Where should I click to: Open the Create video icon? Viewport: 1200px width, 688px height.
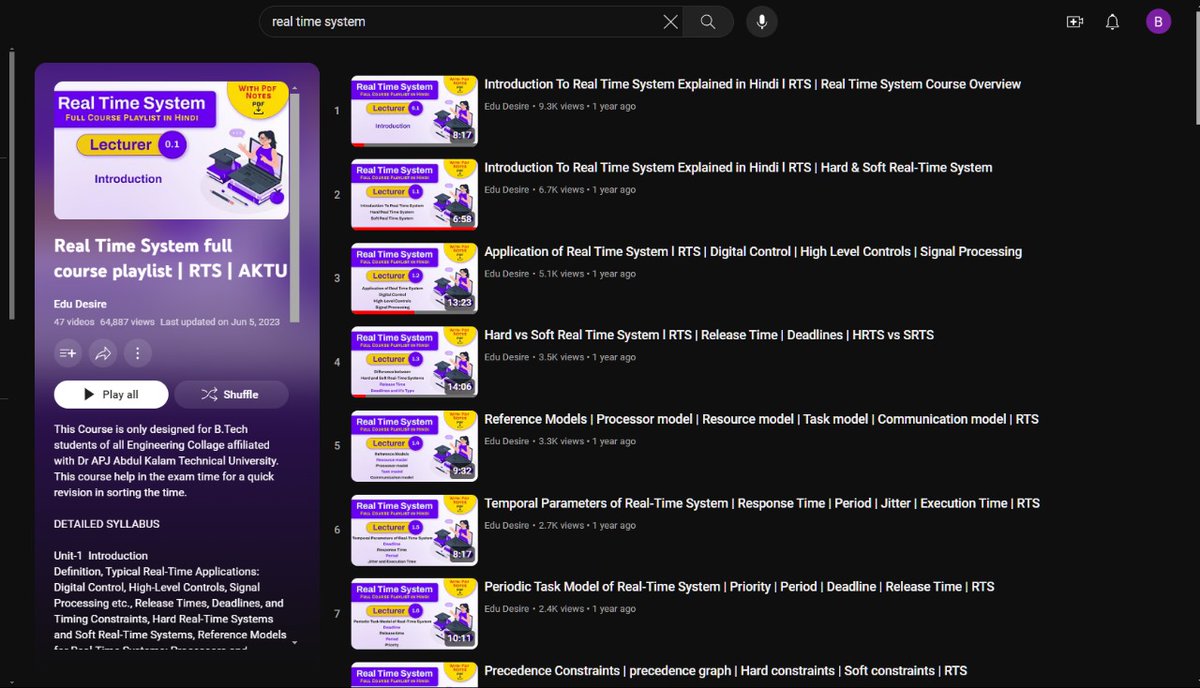click(1075, 22)
